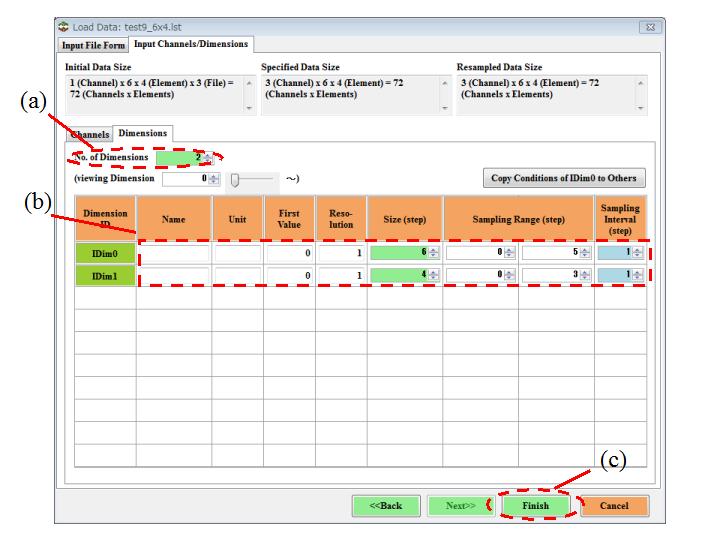This screenshot has width=720, height=540.
Task: Edit the IDim0 First Value field
Action: 288,254
